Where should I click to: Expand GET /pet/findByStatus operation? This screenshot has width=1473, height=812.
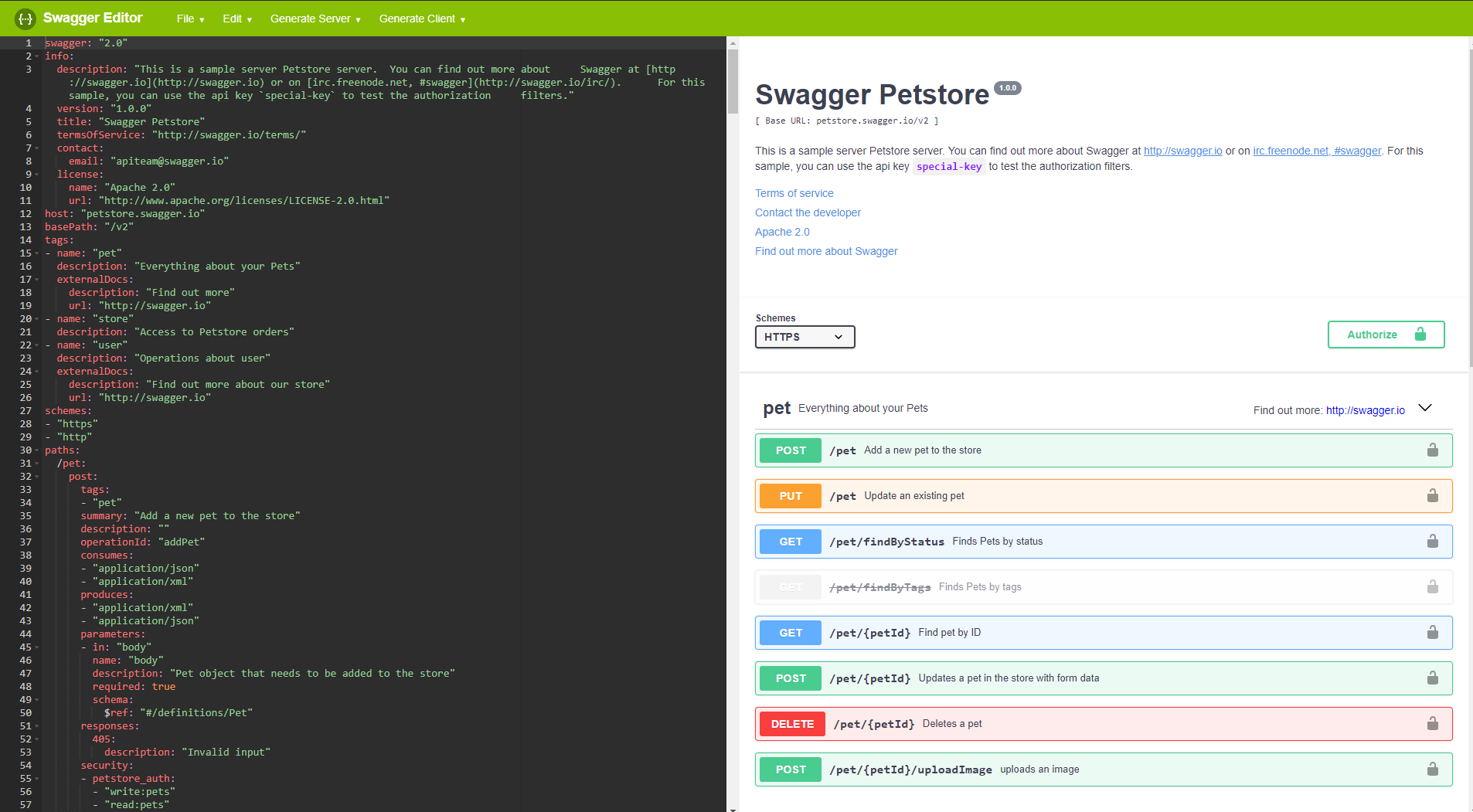1104,542
